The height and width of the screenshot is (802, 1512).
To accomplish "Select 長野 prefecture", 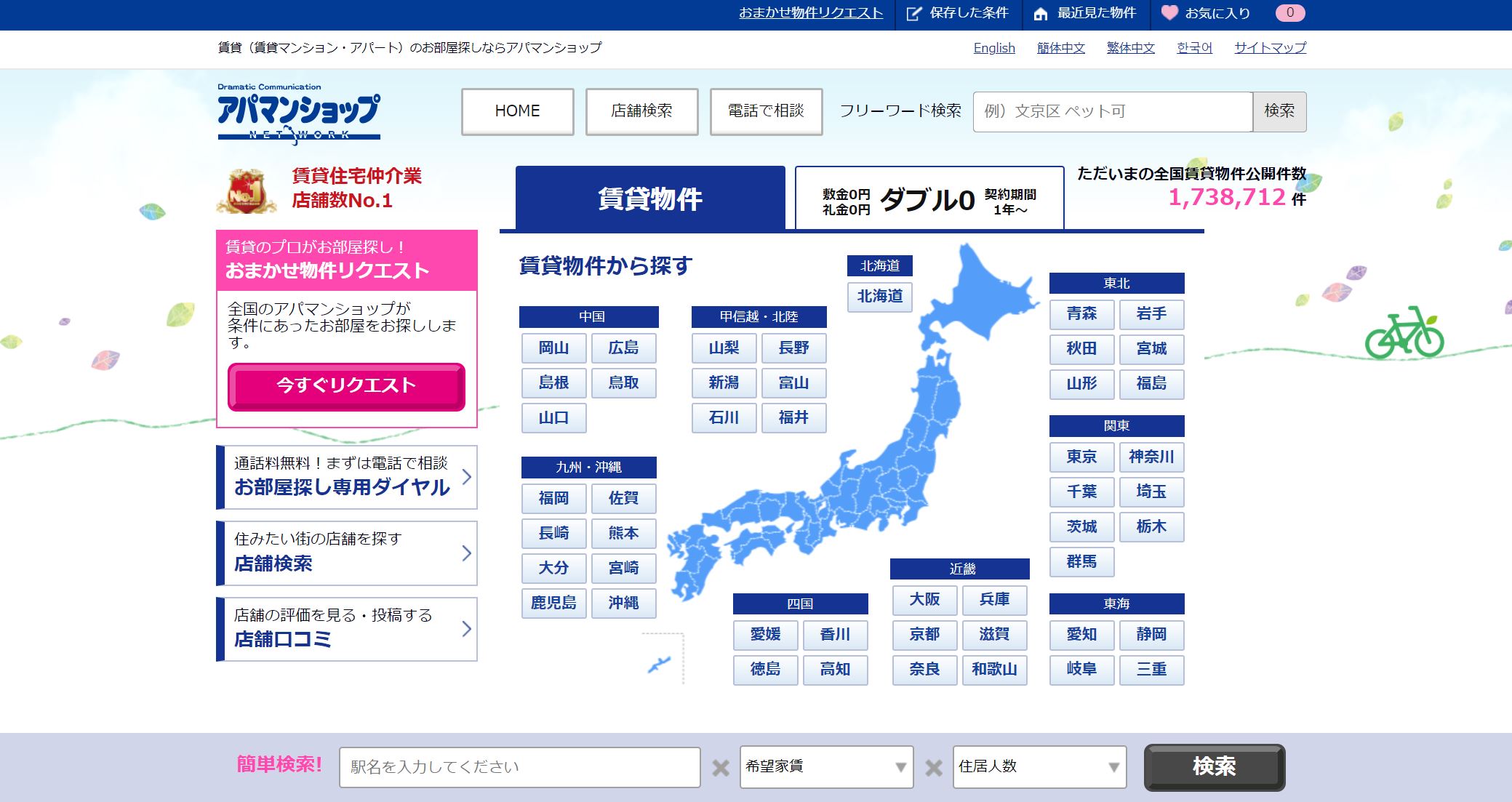I will coord(793,348).
